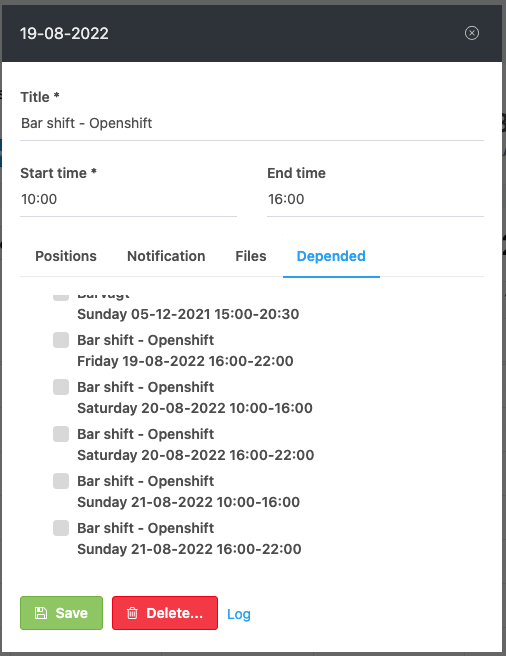The width and height of the screenshot is (506, 656).
Task: Open the Log link
Action: pyautogui.click(x=239, y=614)
